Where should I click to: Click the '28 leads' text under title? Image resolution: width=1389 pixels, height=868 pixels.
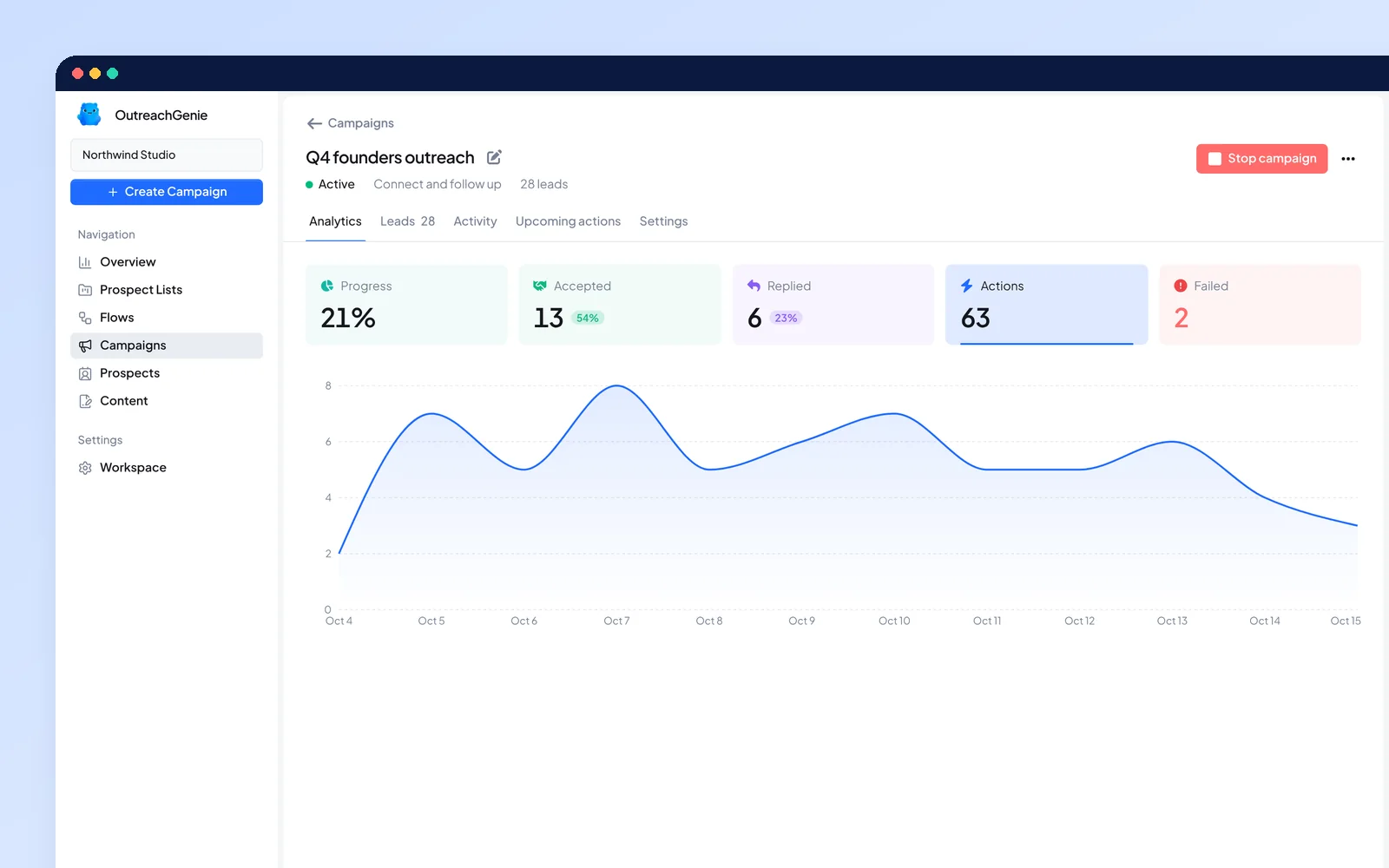543,184
